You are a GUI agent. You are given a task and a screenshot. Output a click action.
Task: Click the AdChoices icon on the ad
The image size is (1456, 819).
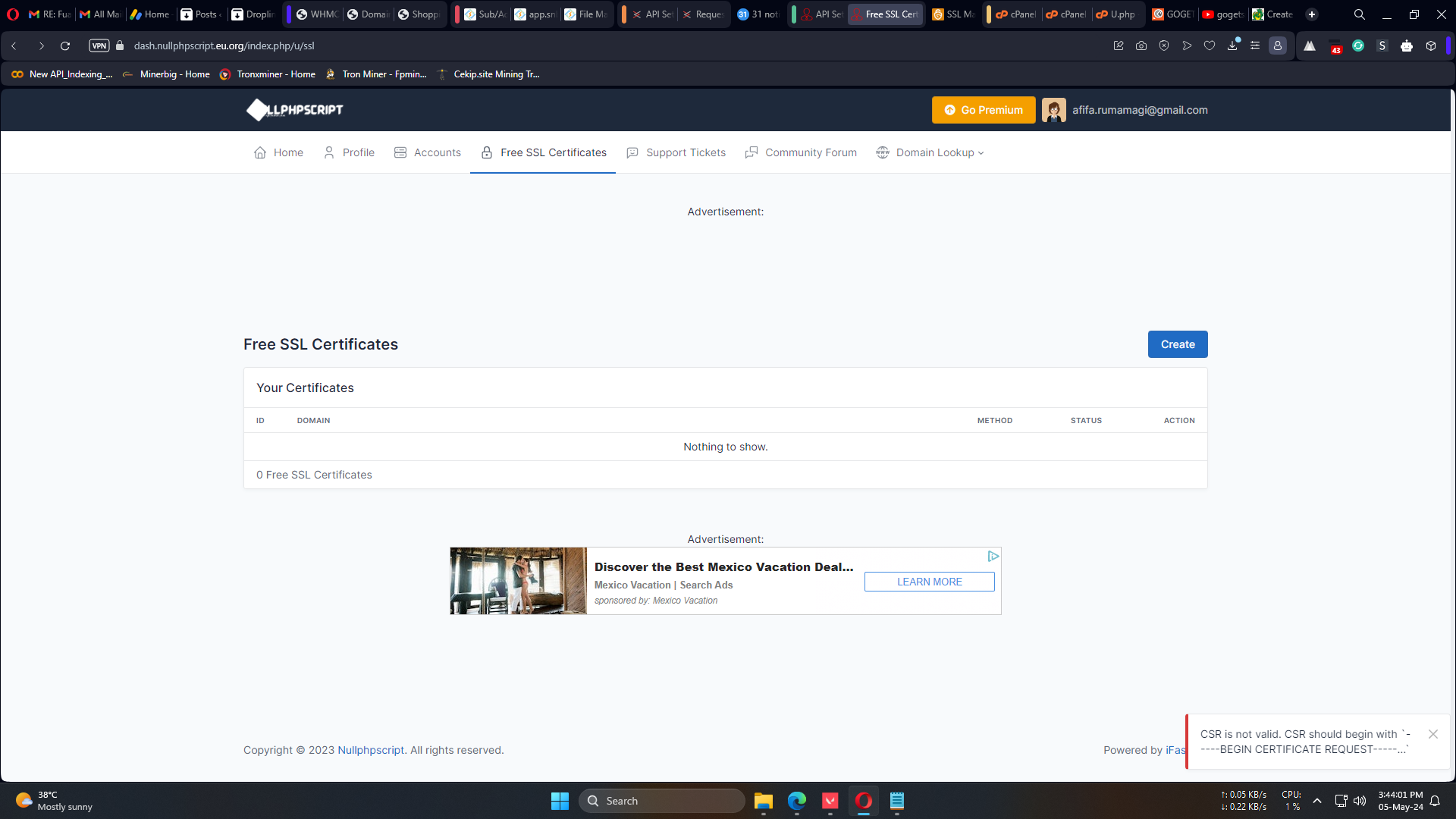point(993,556)
